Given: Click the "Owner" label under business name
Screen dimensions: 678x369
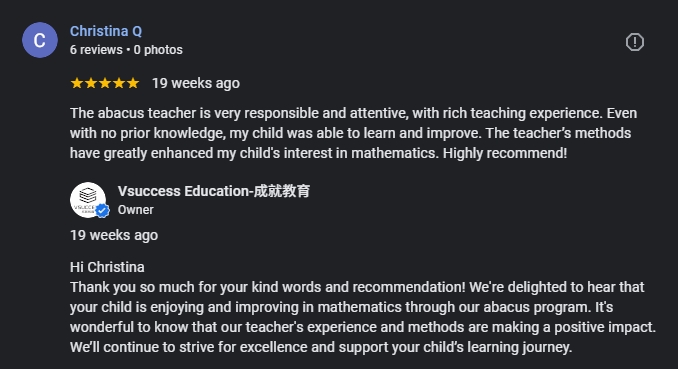Looking at the screenshot, I should [x=136, y=210].
